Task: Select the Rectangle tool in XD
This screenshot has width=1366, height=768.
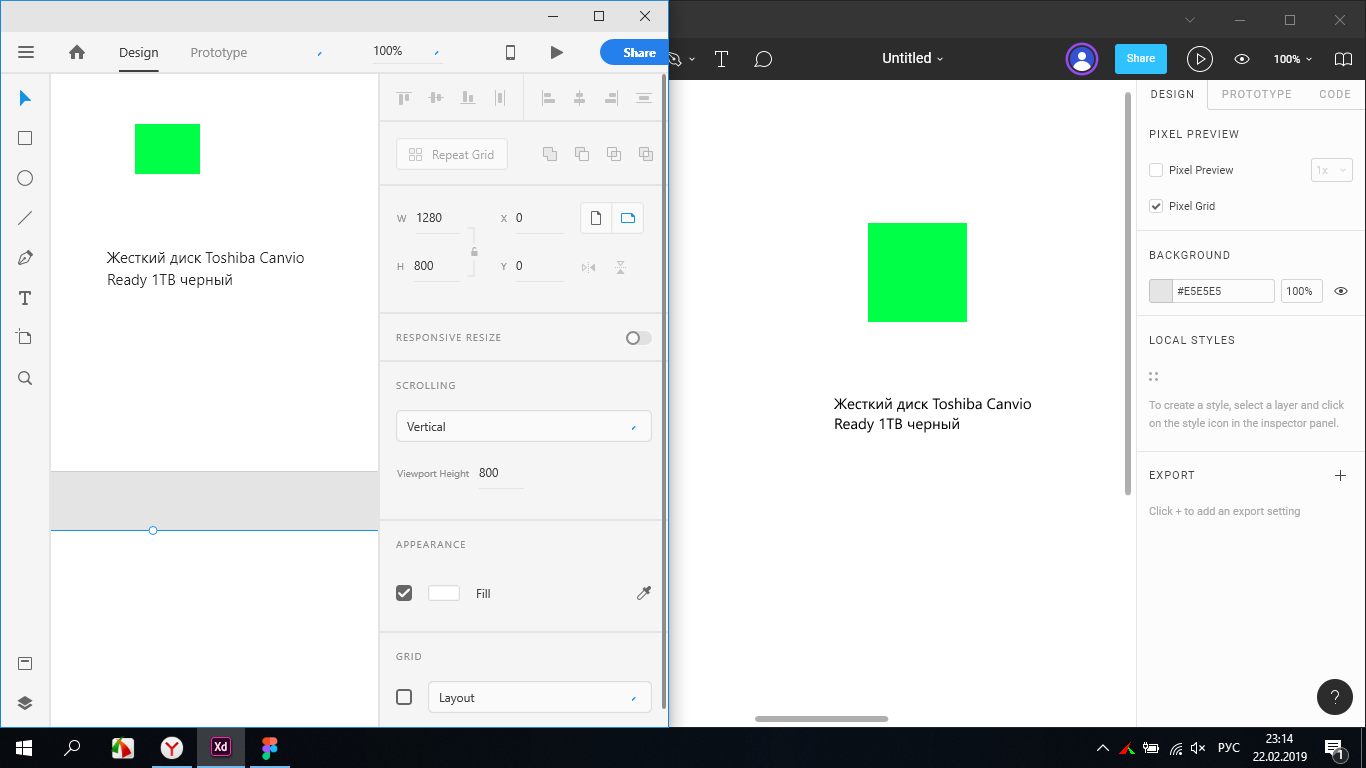Action: [25, 138]
